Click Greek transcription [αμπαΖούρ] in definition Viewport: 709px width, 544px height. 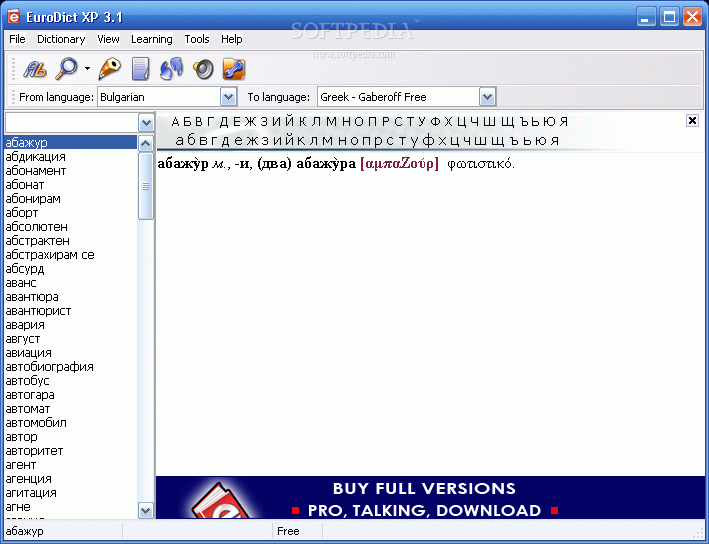pyautogui.click(x=399, y=163)
